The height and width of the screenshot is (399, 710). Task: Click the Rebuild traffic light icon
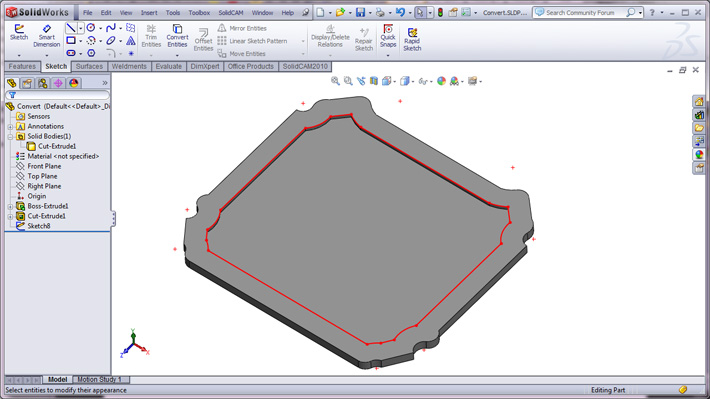pyautogui.click(x=440, y=13)
